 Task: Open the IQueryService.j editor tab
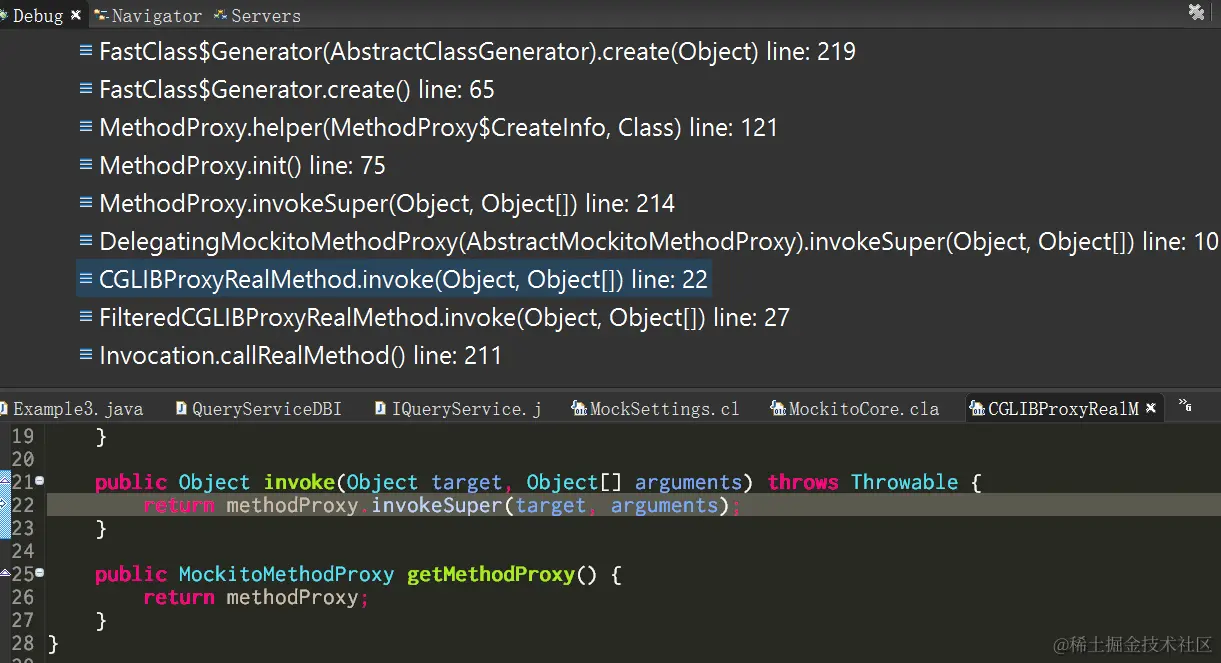(458, 408)
